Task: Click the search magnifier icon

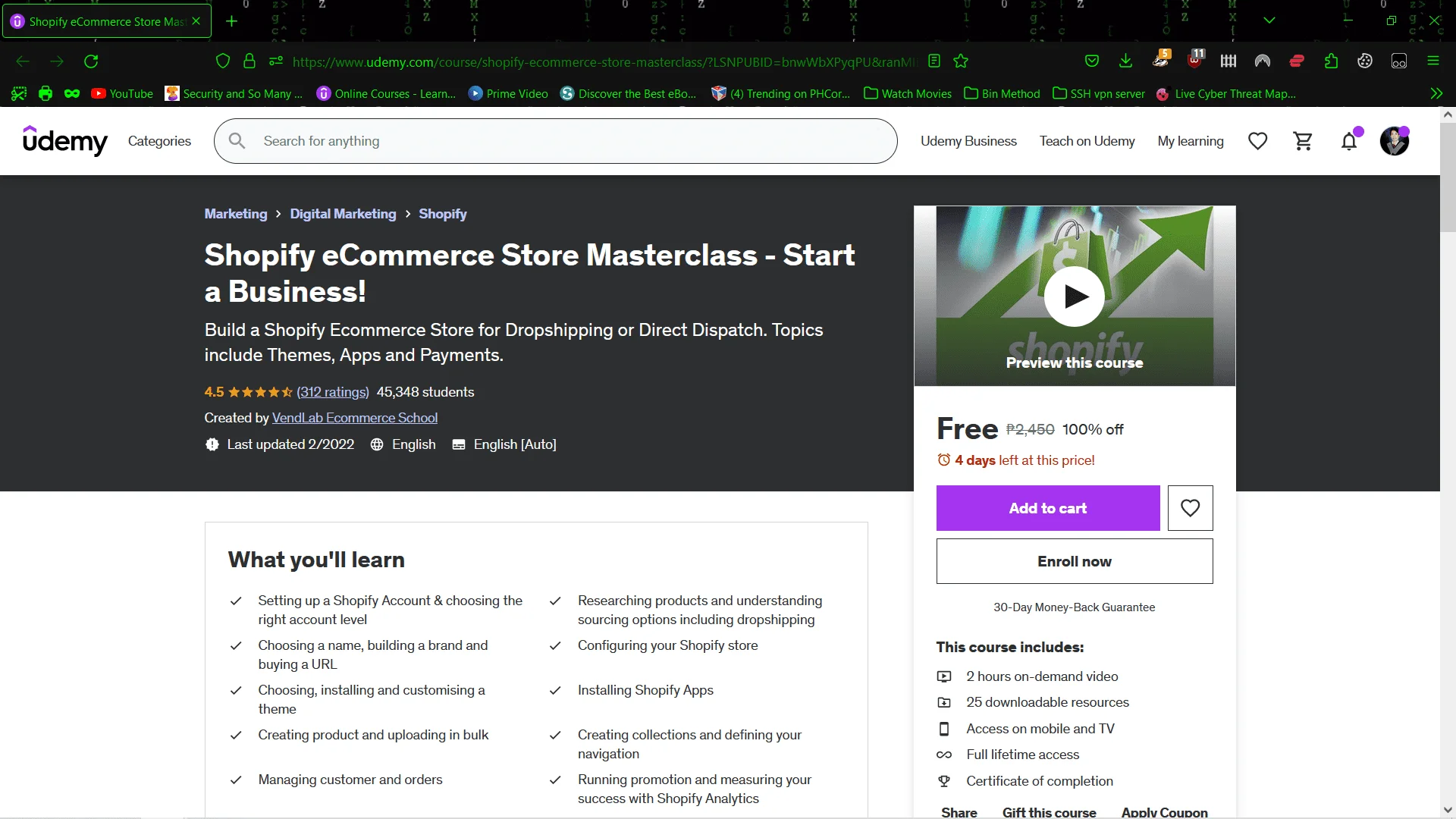Action: [237, 141]
